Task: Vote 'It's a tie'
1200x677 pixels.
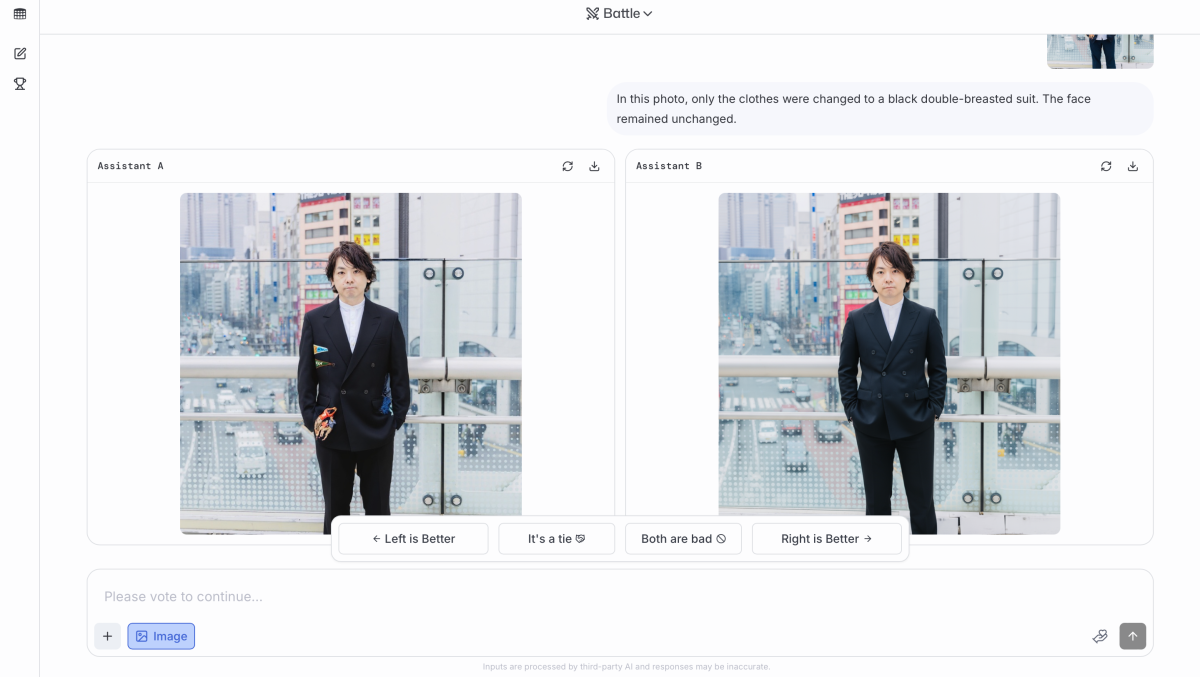Action: 556,539
